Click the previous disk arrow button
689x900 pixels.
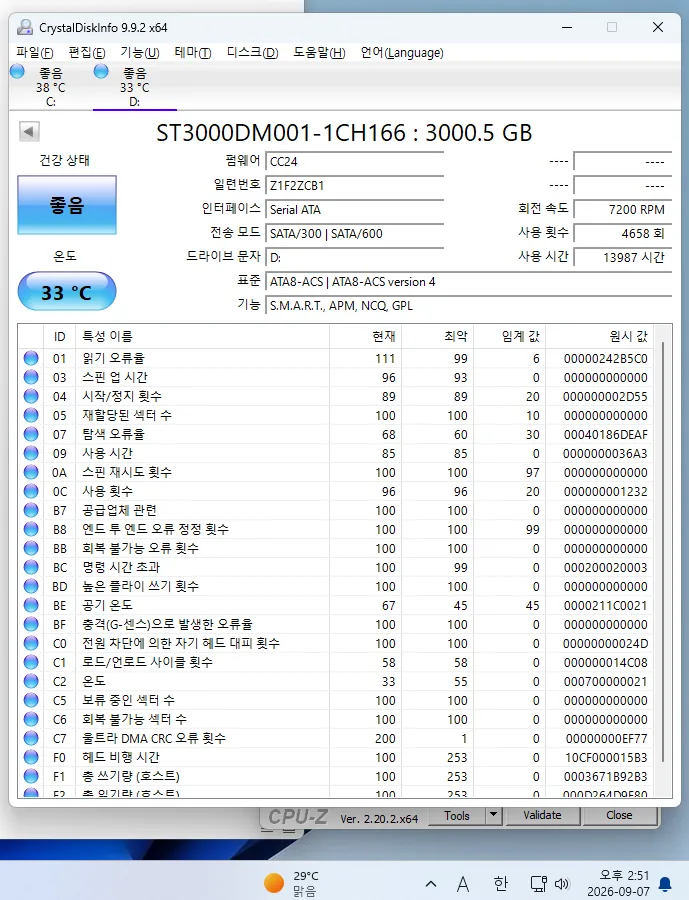29,131
